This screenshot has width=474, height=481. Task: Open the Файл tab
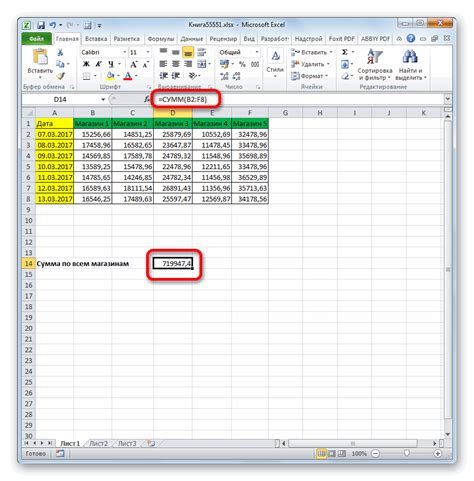37,39
